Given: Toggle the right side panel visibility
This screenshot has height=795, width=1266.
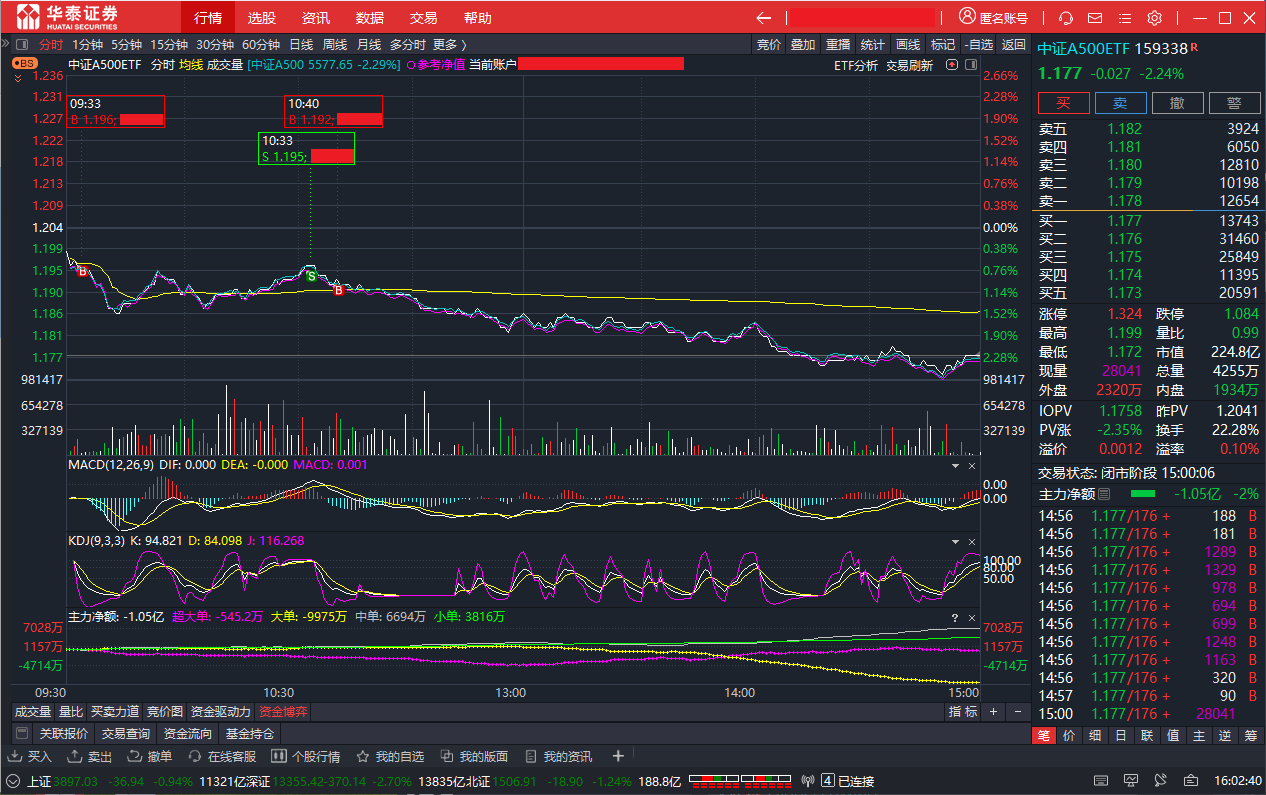Looking at the screenshot, I should (969, 65).
